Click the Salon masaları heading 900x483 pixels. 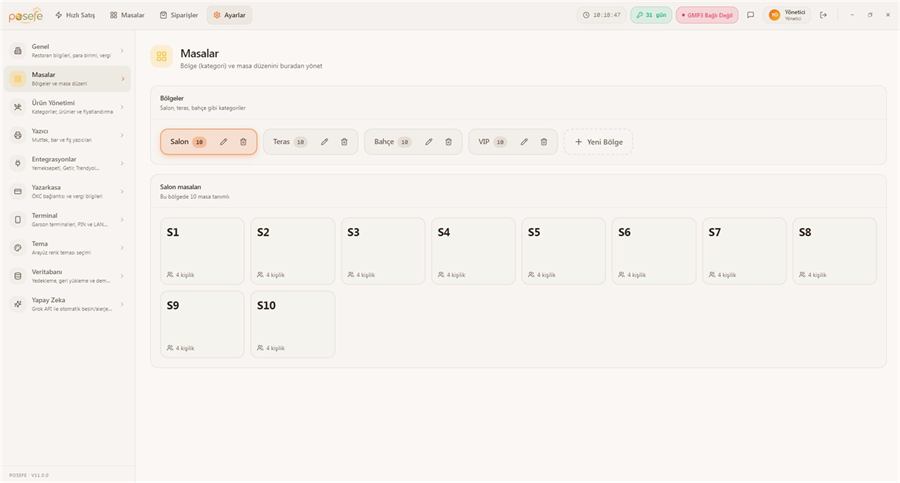tap(180, 187)
